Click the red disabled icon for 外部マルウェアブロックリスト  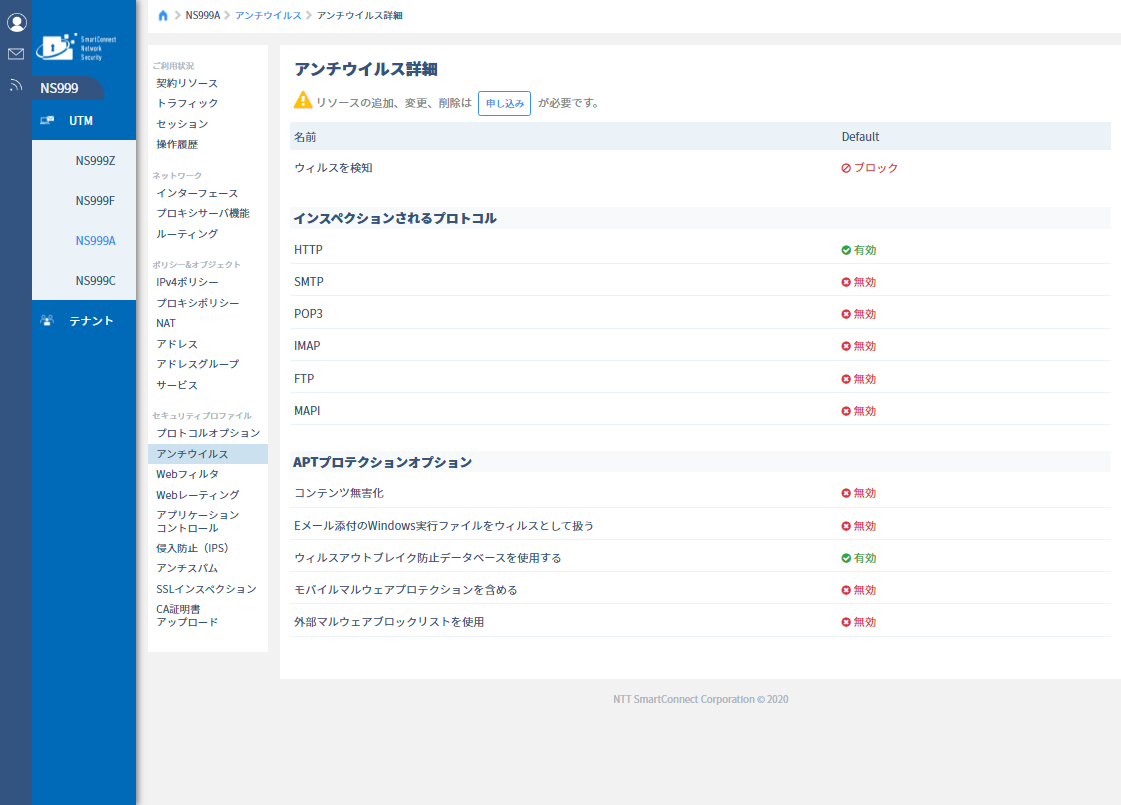coord(846,623)
